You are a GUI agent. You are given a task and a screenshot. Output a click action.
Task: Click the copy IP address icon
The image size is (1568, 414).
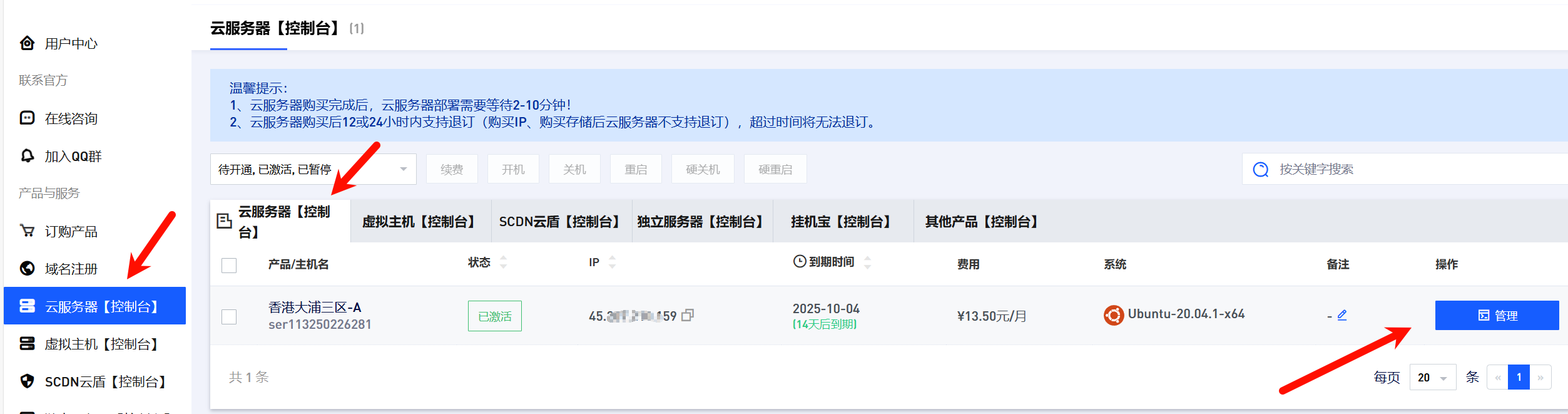click(688, 315)
